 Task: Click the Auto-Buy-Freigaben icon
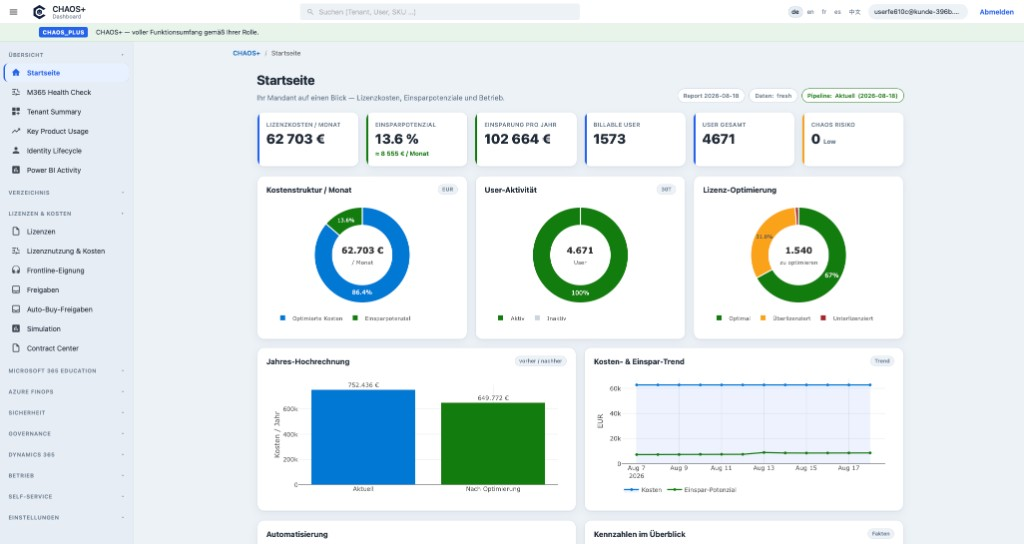(16, 309)
